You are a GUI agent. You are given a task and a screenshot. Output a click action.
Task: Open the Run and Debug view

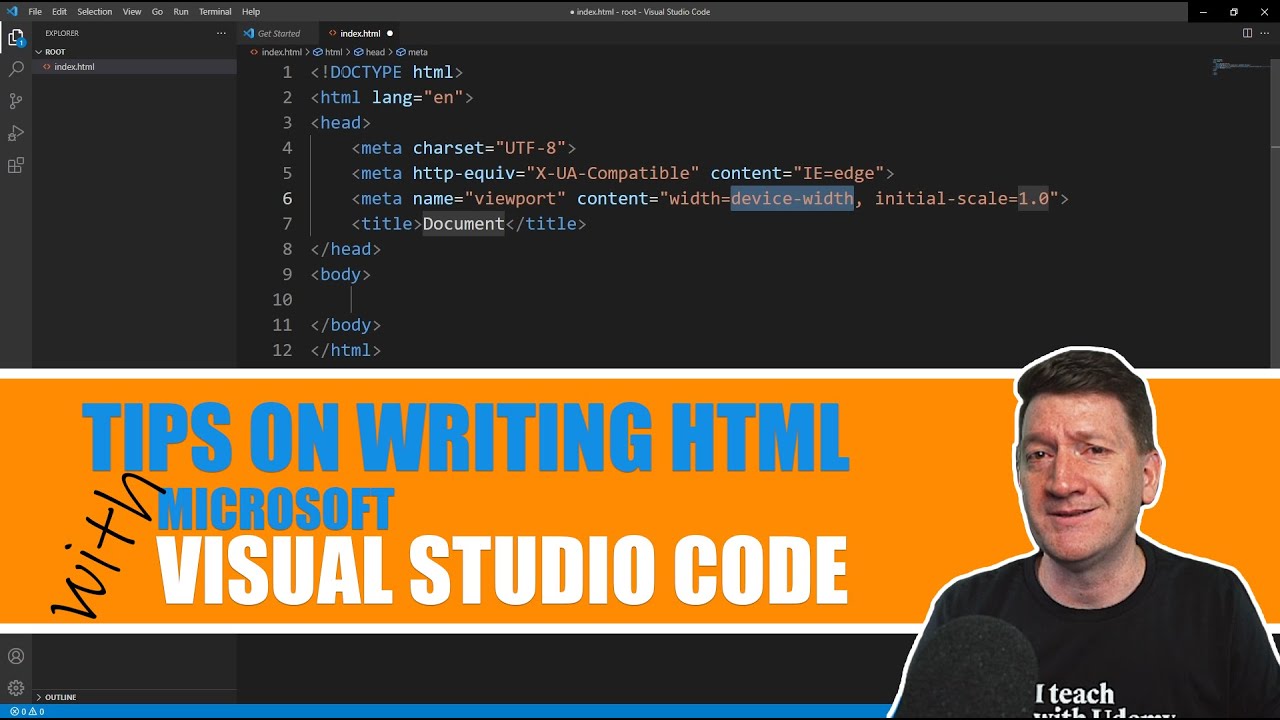16,133
